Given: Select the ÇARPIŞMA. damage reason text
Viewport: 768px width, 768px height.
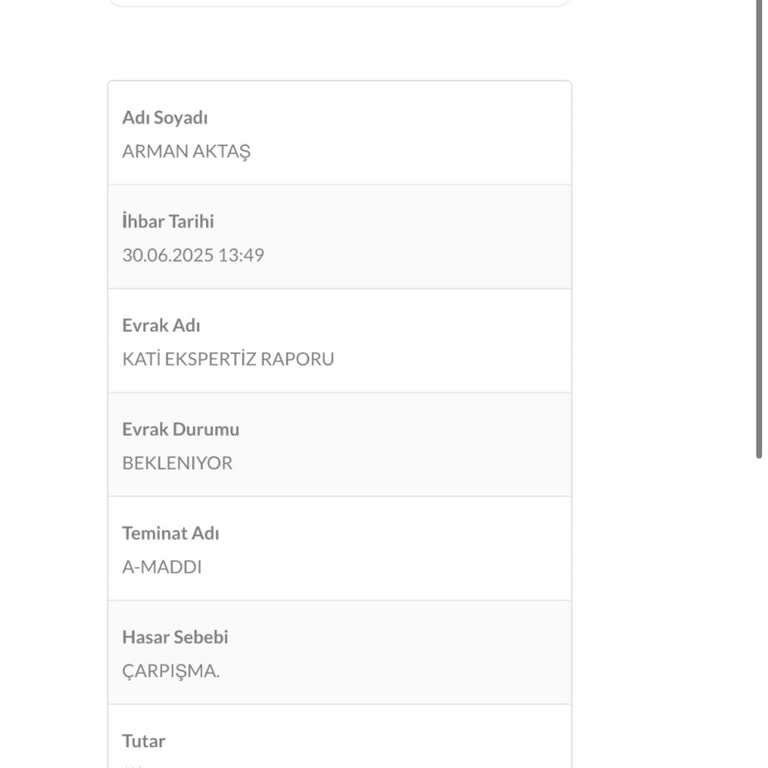Looking at the screenshot, I should [171, 671].
